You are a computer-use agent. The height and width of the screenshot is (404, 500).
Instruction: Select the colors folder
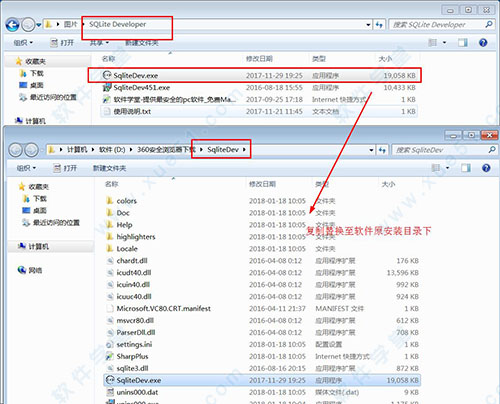[262, 201]
